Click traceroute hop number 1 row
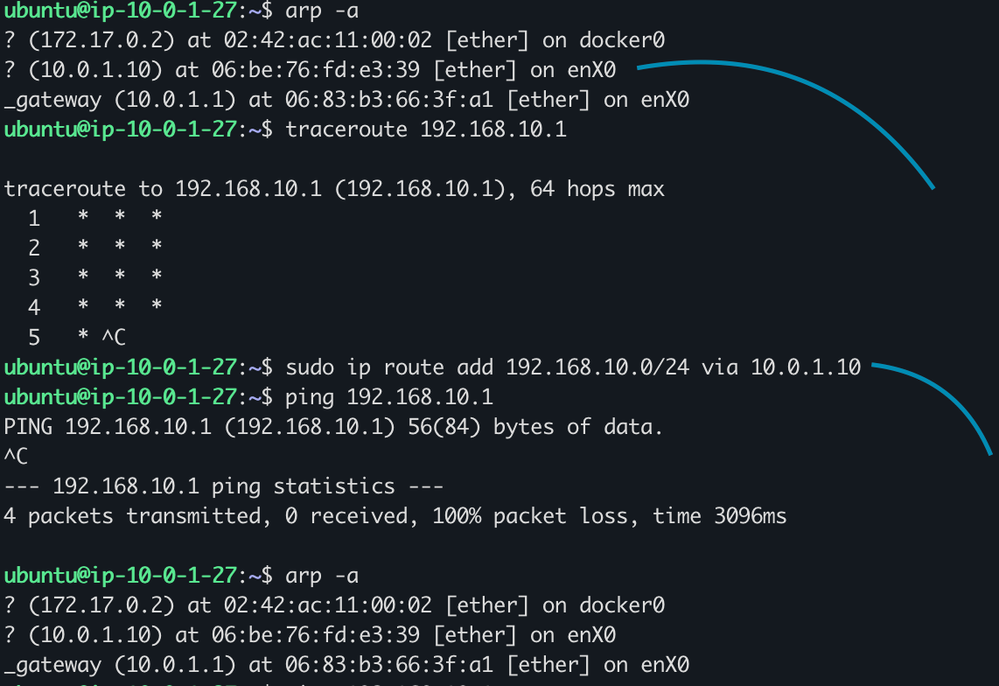This screenshot has height=686, width=999. 95,218
